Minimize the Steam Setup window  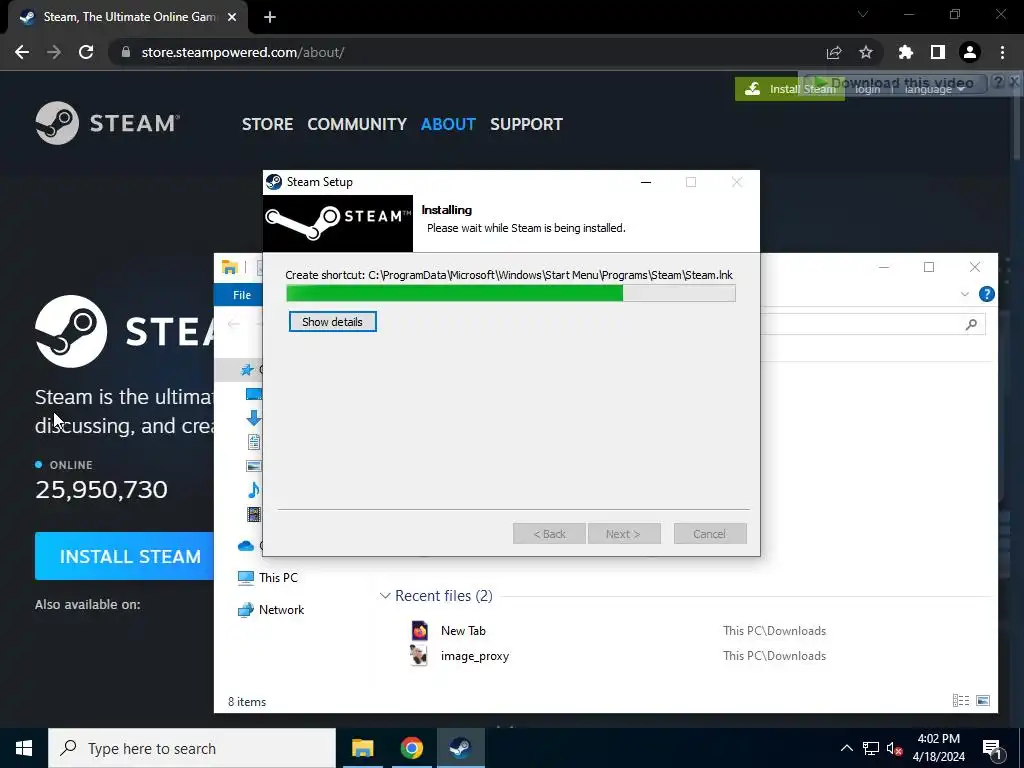[x=646, y=182]
